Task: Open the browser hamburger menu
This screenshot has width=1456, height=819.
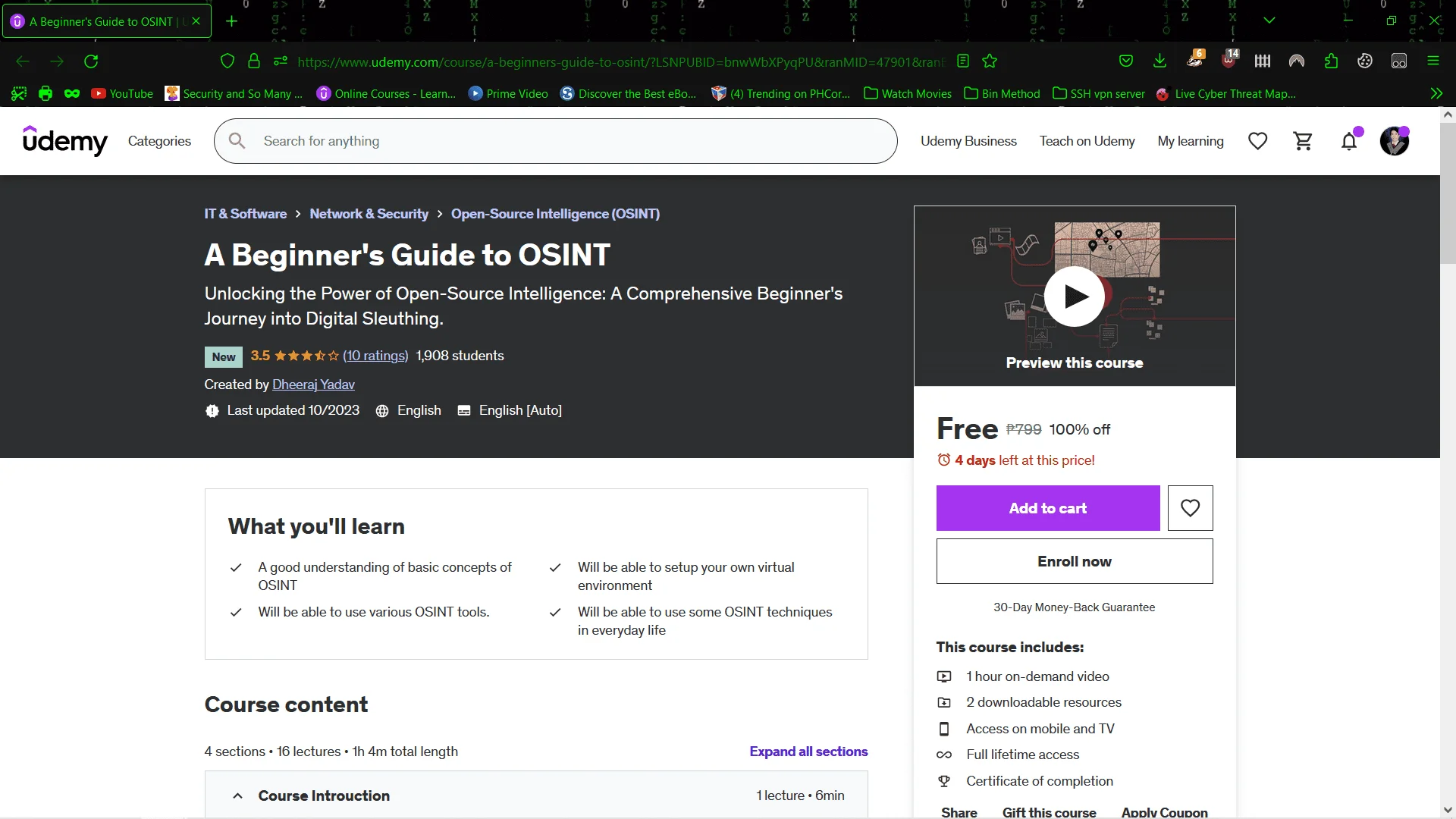Action: pos(1433,61)
